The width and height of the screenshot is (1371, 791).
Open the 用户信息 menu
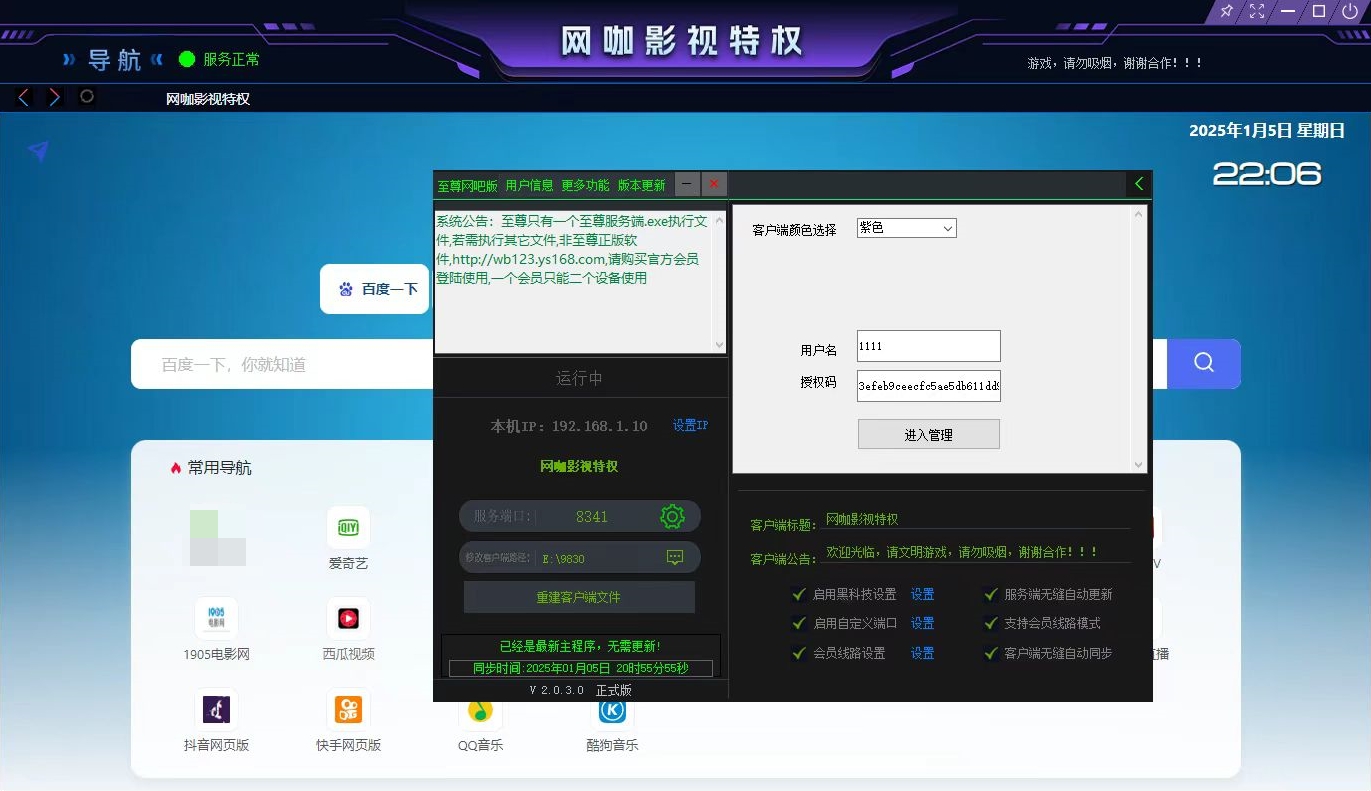tap(529, 185)
